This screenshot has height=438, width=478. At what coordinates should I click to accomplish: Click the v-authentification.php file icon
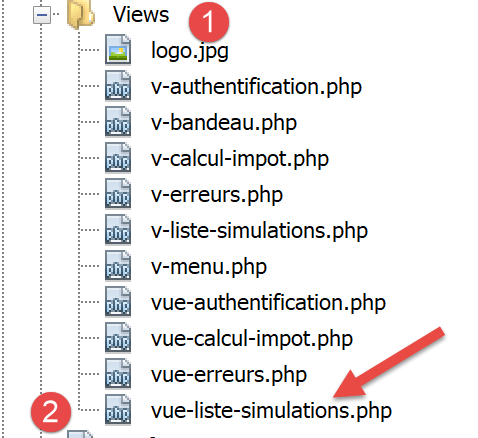(118, 86)
